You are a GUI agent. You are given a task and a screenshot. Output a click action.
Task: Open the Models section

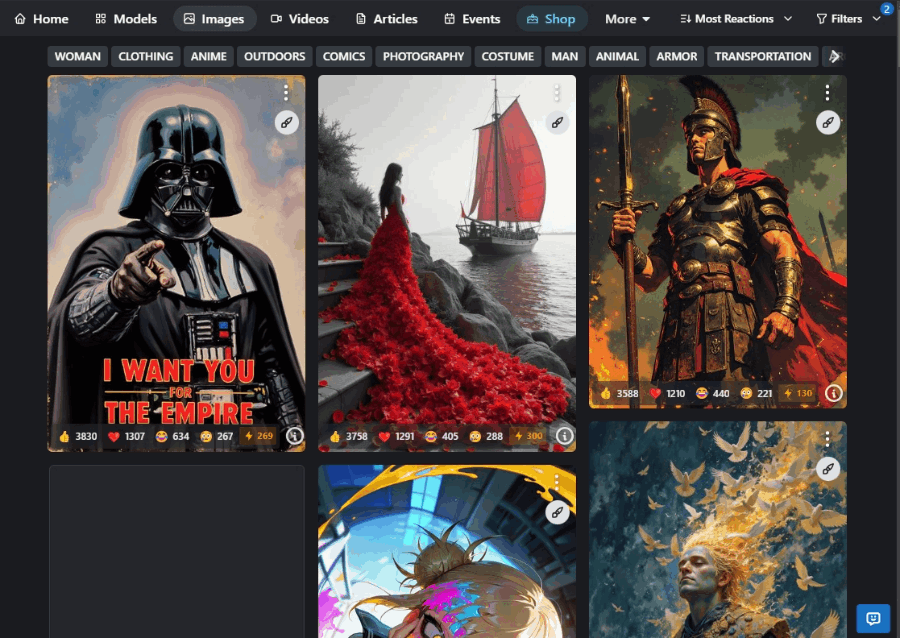(x=126, y=19)
